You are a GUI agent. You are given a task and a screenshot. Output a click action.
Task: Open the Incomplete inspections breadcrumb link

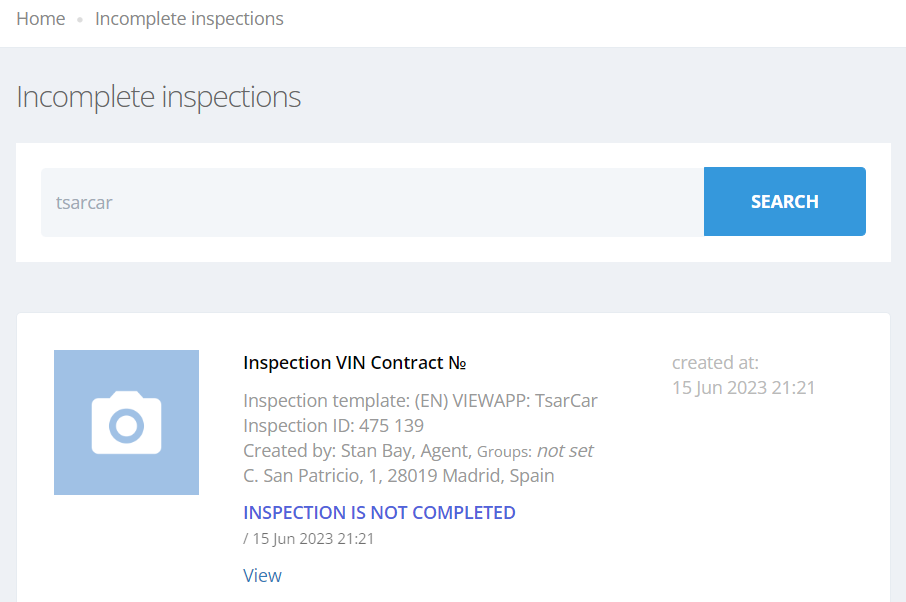189,19
